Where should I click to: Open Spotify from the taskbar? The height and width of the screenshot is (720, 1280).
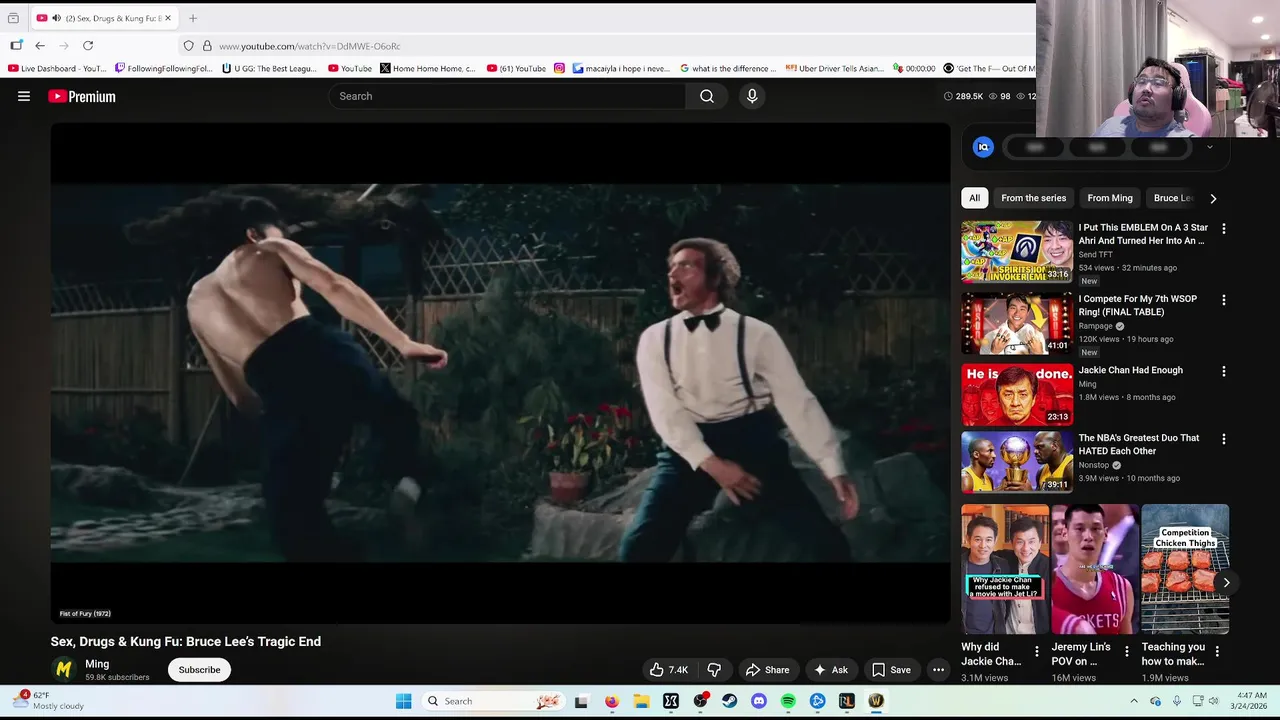(788, 701)
